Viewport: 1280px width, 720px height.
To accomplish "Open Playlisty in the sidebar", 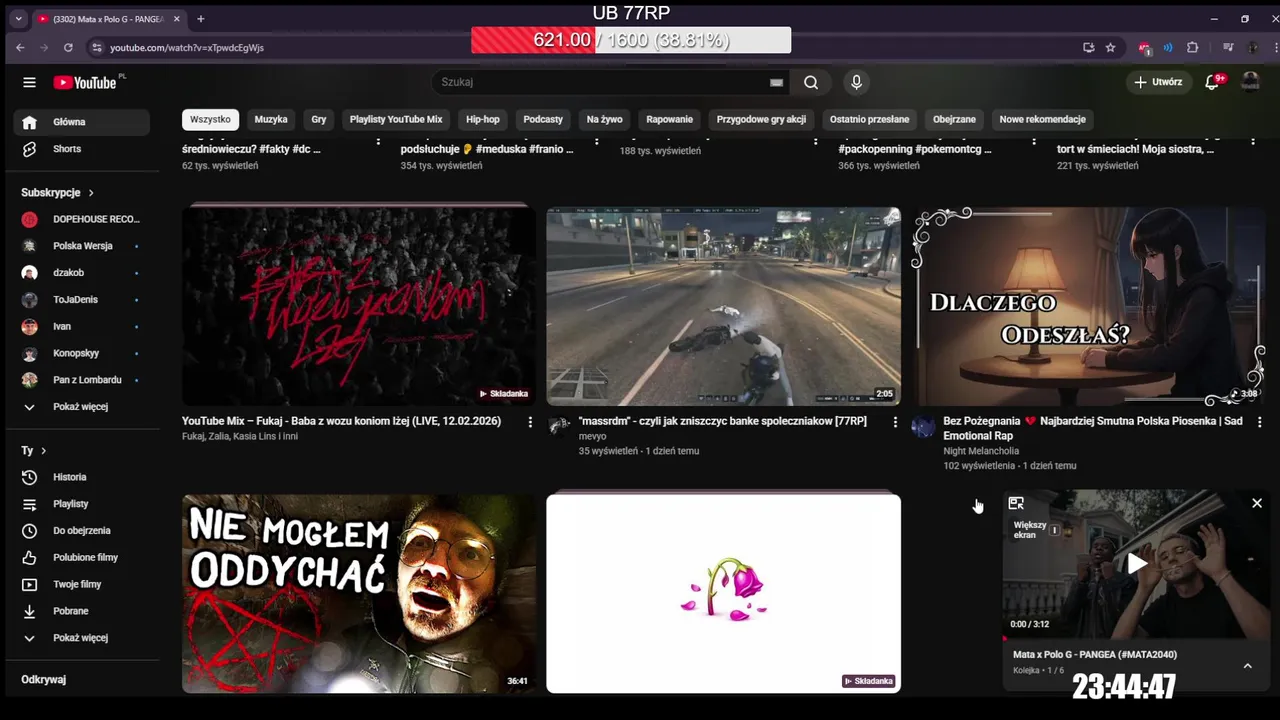I will (82, 504).
